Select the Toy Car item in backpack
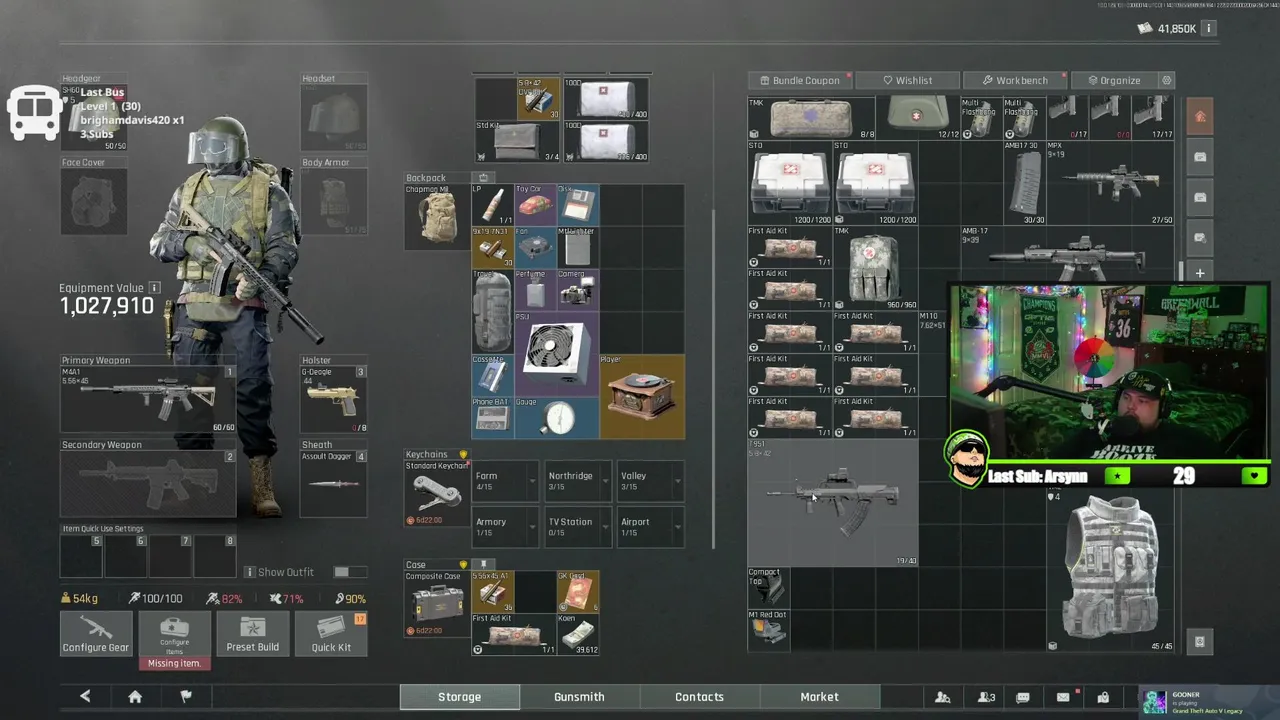 click(x=535, y=205)
